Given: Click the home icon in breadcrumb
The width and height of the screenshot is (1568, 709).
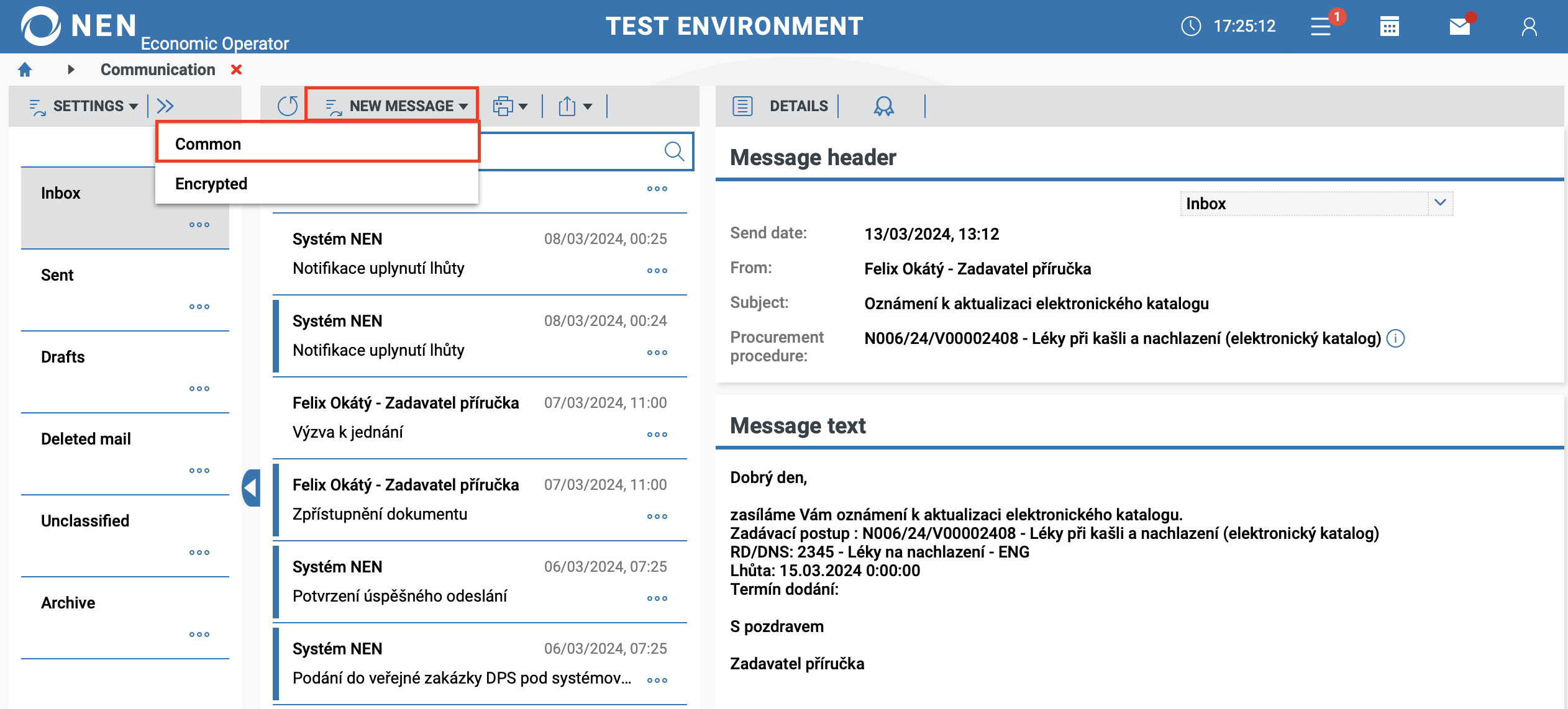Looking at the screenshot, I should pos(25,70).
